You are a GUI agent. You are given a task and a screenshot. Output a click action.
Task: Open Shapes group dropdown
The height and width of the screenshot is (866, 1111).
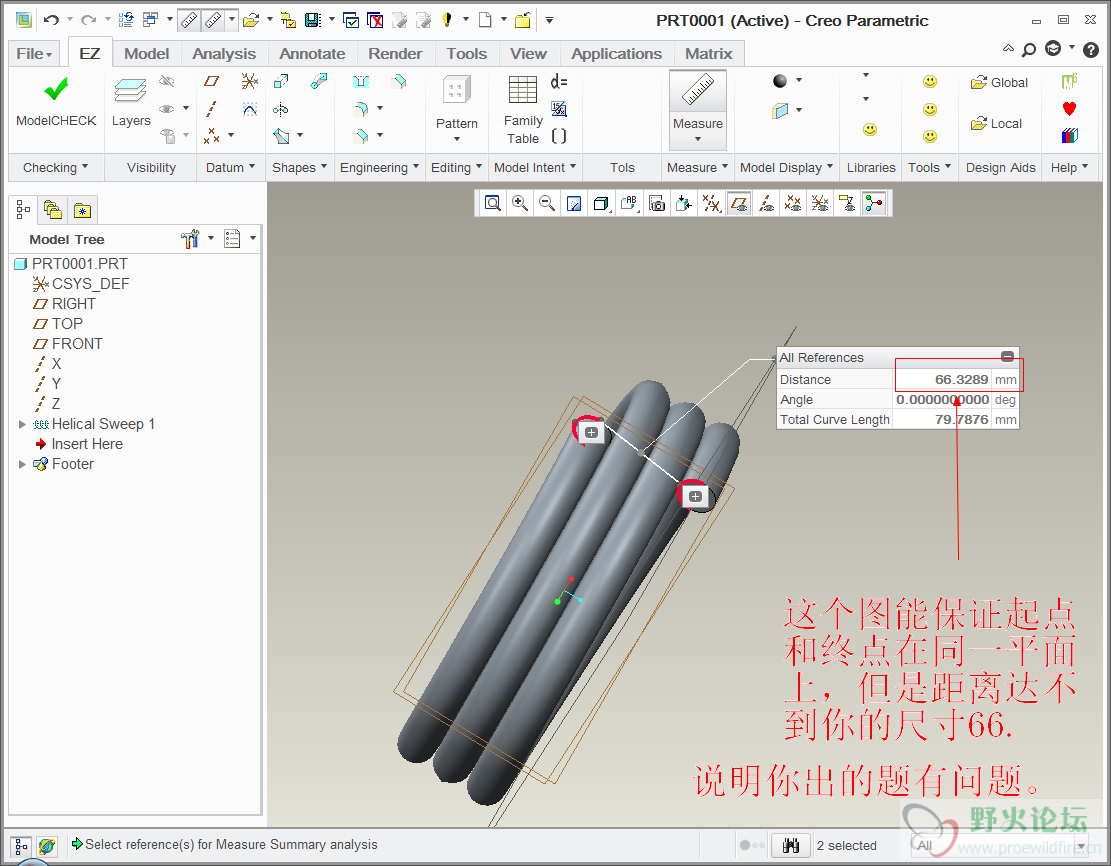point(299,167)
